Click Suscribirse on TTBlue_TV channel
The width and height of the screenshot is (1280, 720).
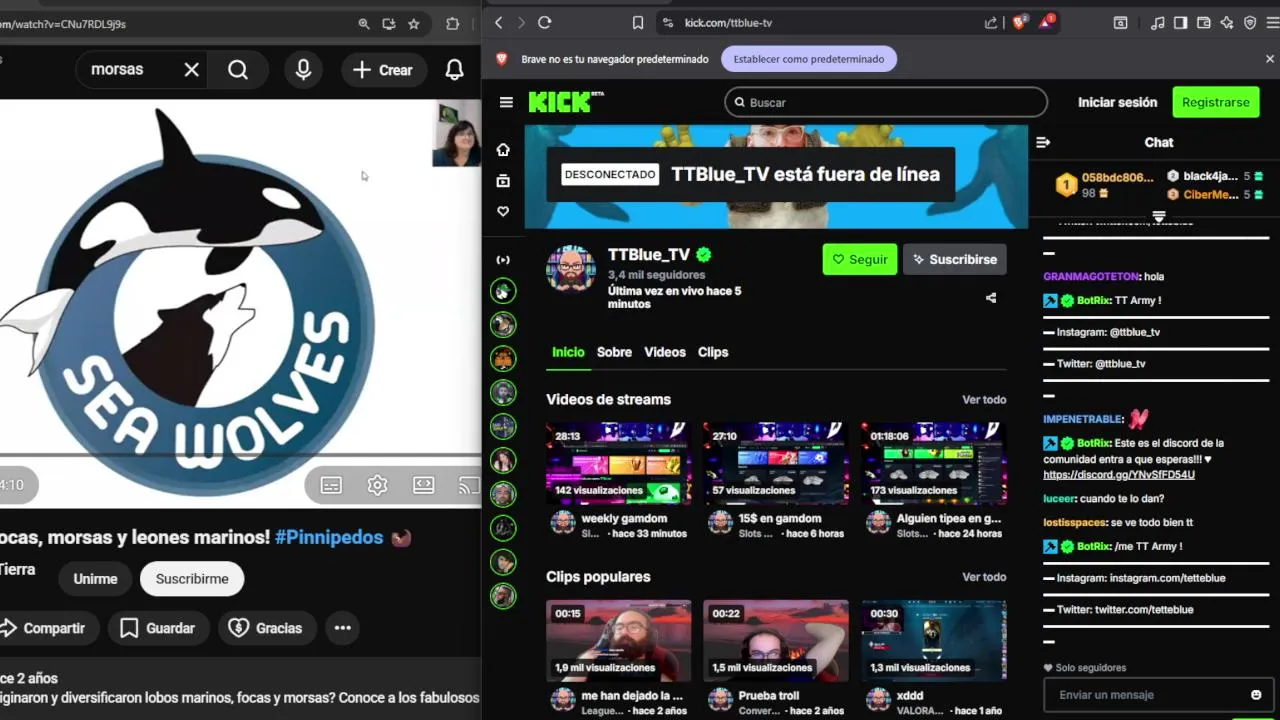(x=955, y=259)
